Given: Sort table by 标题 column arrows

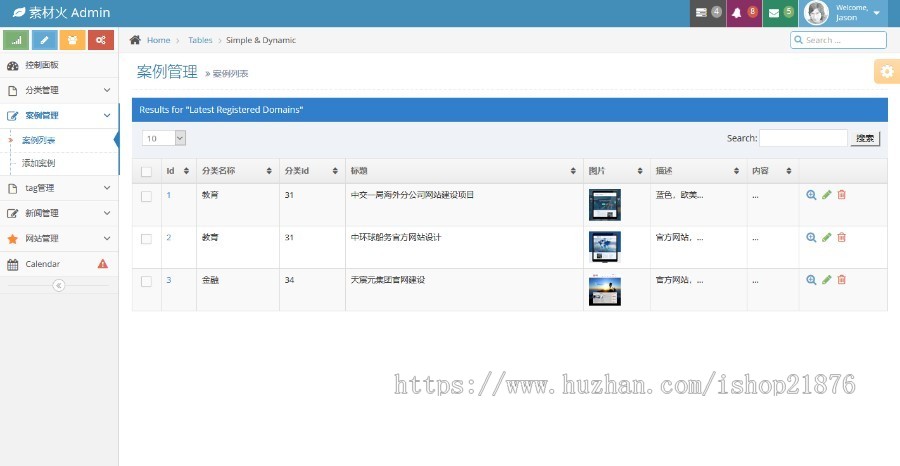Looking at the screenshot, I should [573, 171].
